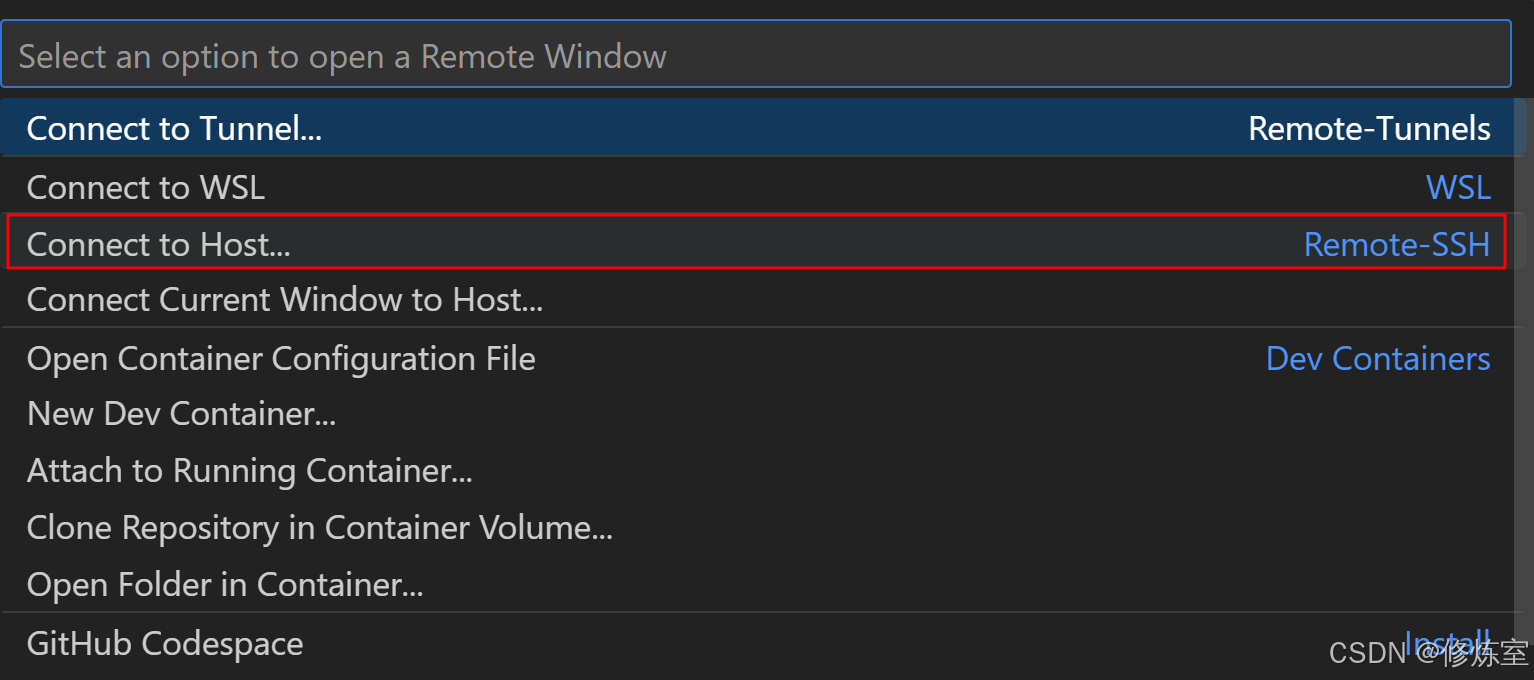
Task: Select Clone Repository in Container Volume...
Action: 319,528
